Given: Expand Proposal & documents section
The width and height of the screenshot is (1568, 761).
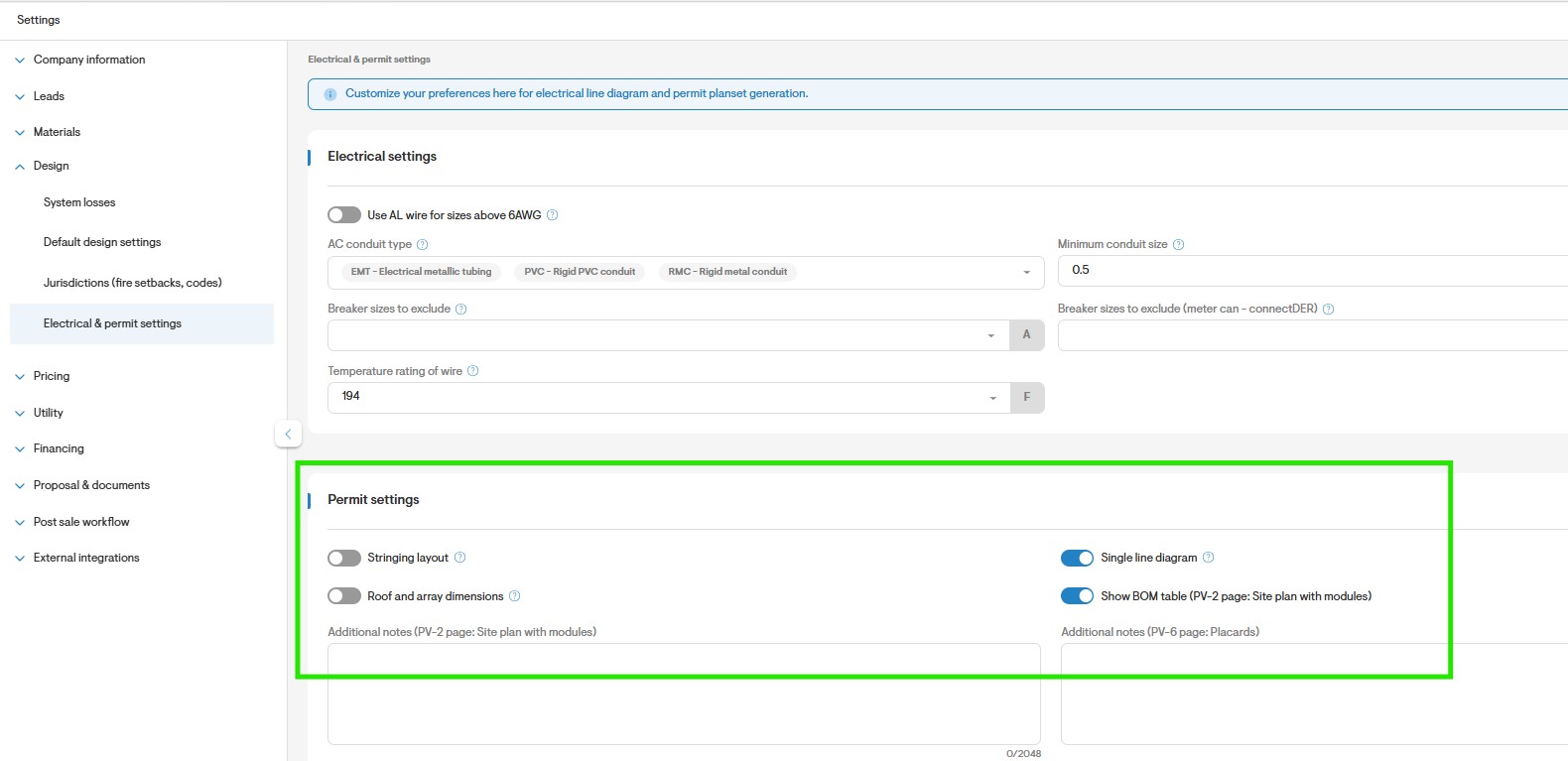Looking at the screenshot, I should [82, 485].
